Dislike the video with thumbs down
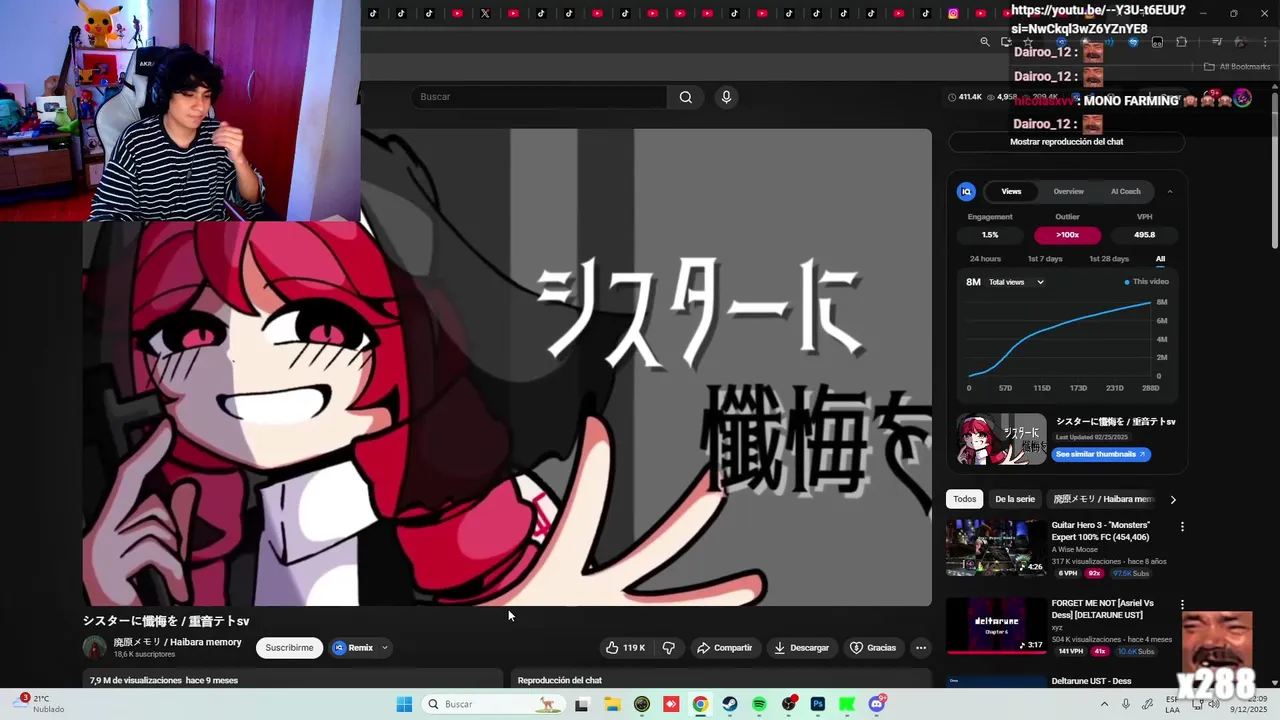This screenshot has width=1280, height=720. click(x=669, y=648)
